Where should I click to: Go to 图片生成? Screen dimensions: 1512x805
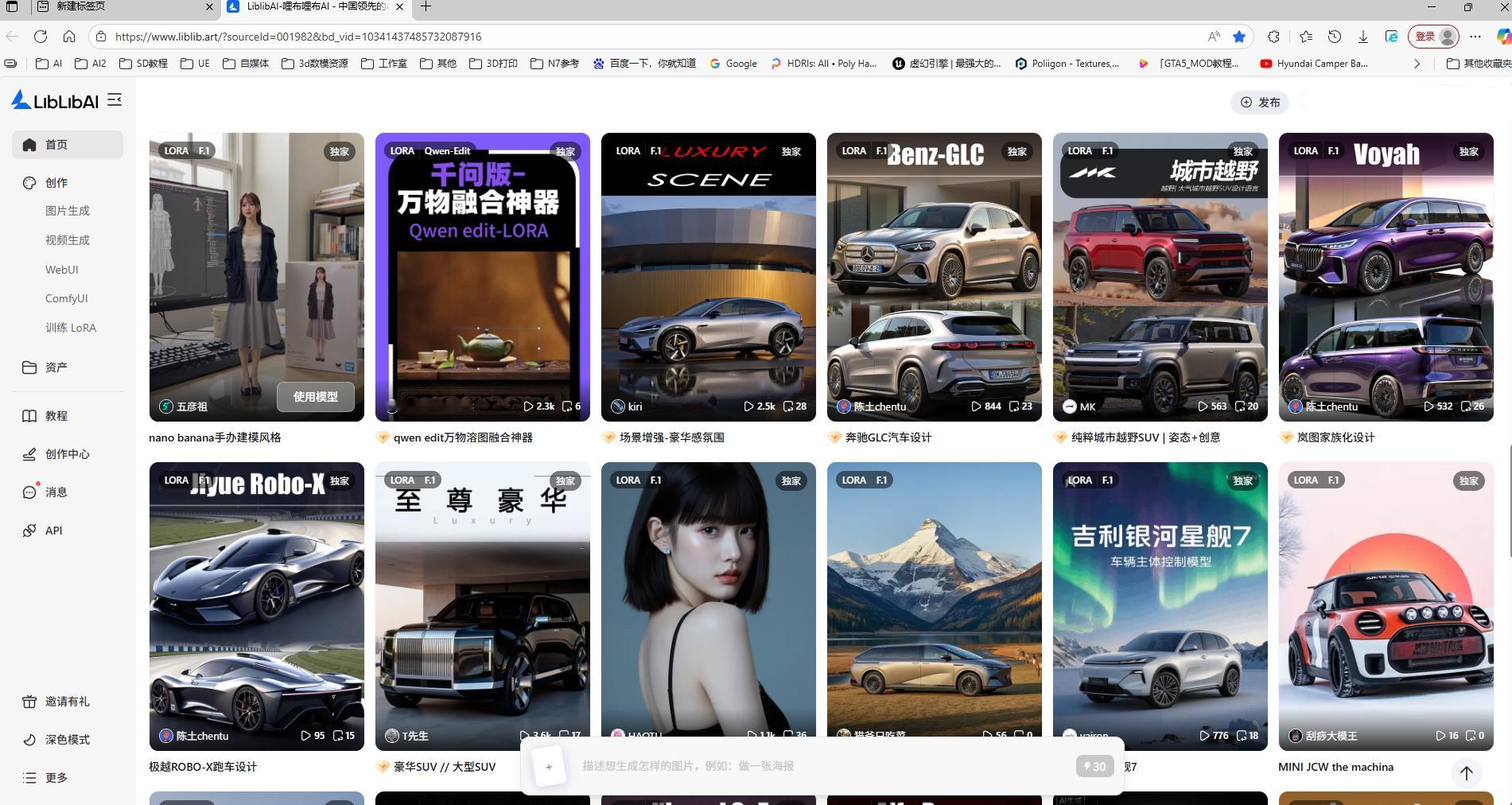pos(68,211)
